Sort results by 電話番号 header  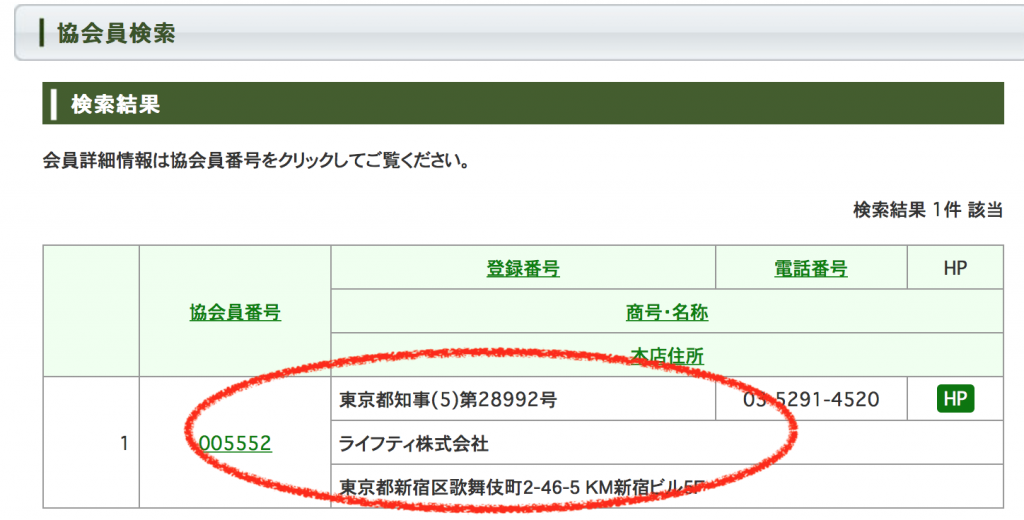[810, 268]
